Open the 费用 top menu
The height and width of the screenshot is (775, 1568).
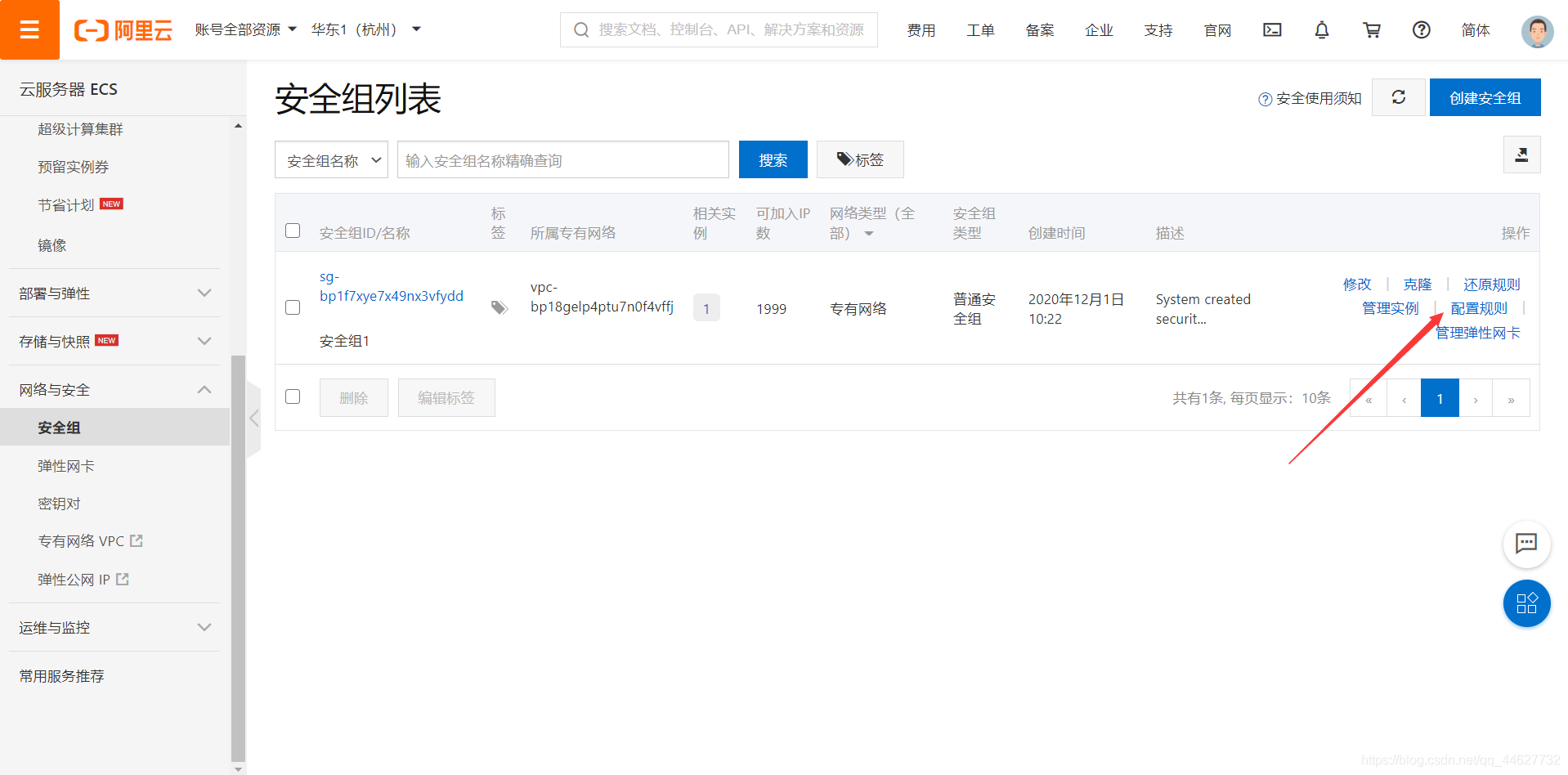pos(921,30)
